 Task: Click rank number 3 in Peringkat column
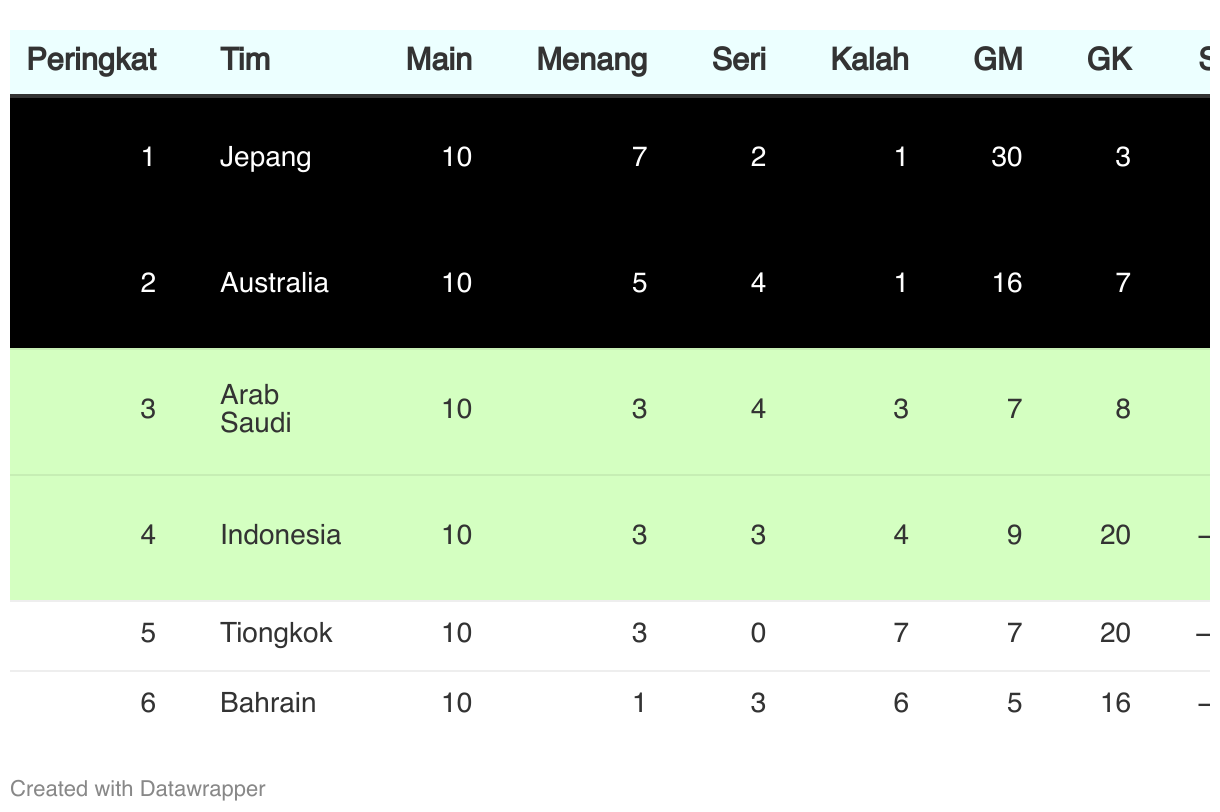(148, 409)
